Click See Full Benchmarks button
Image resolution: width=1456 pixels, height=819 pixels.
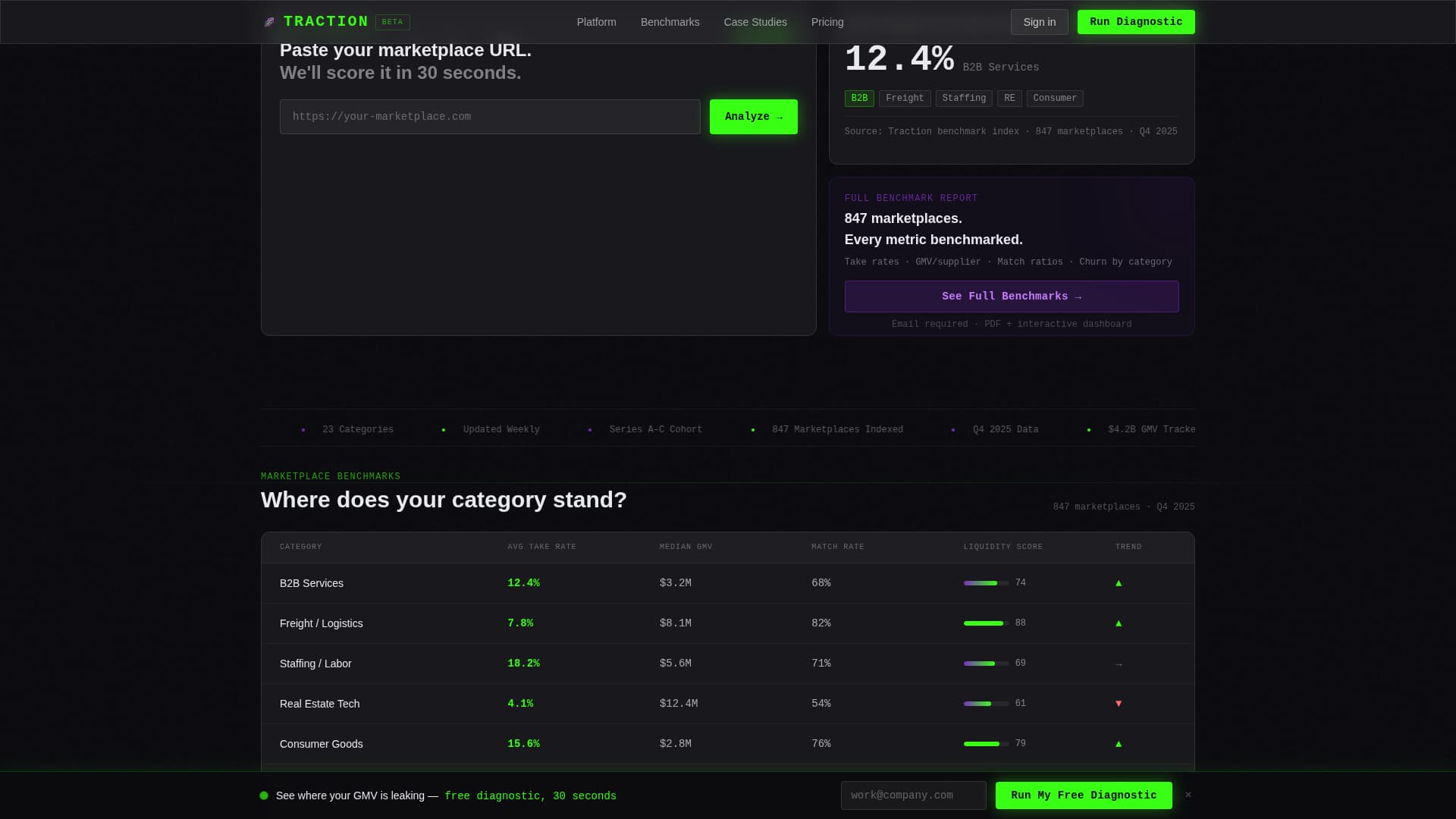[1012, 297]
